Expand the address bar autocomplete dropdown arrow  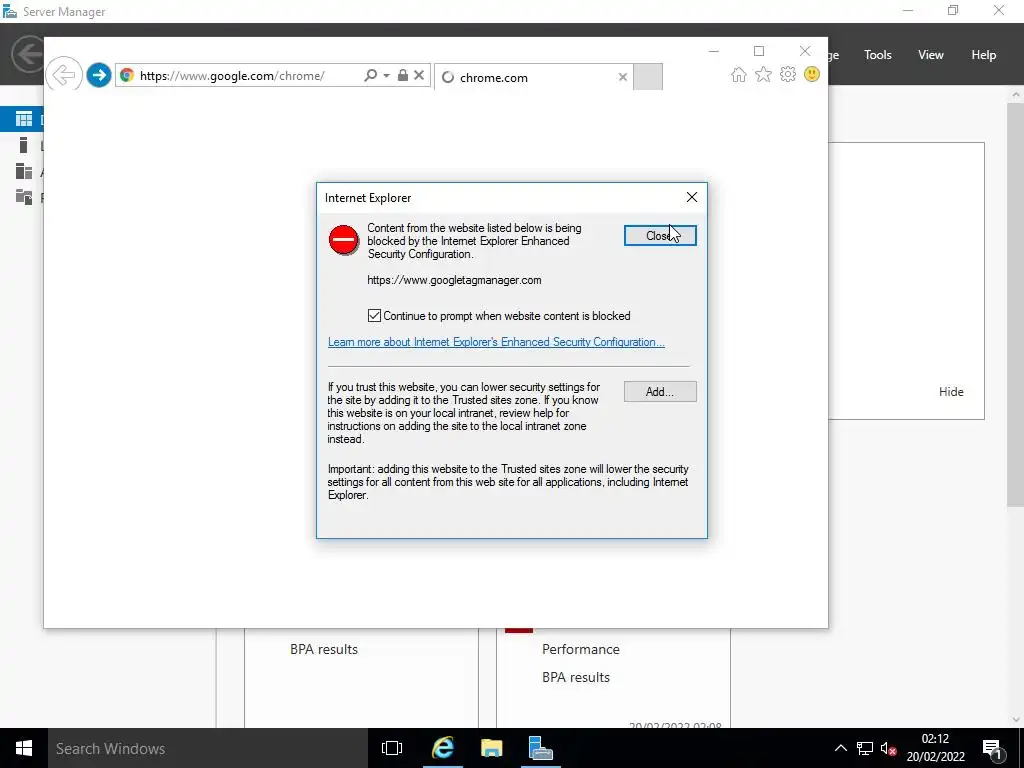click(387, 76)
